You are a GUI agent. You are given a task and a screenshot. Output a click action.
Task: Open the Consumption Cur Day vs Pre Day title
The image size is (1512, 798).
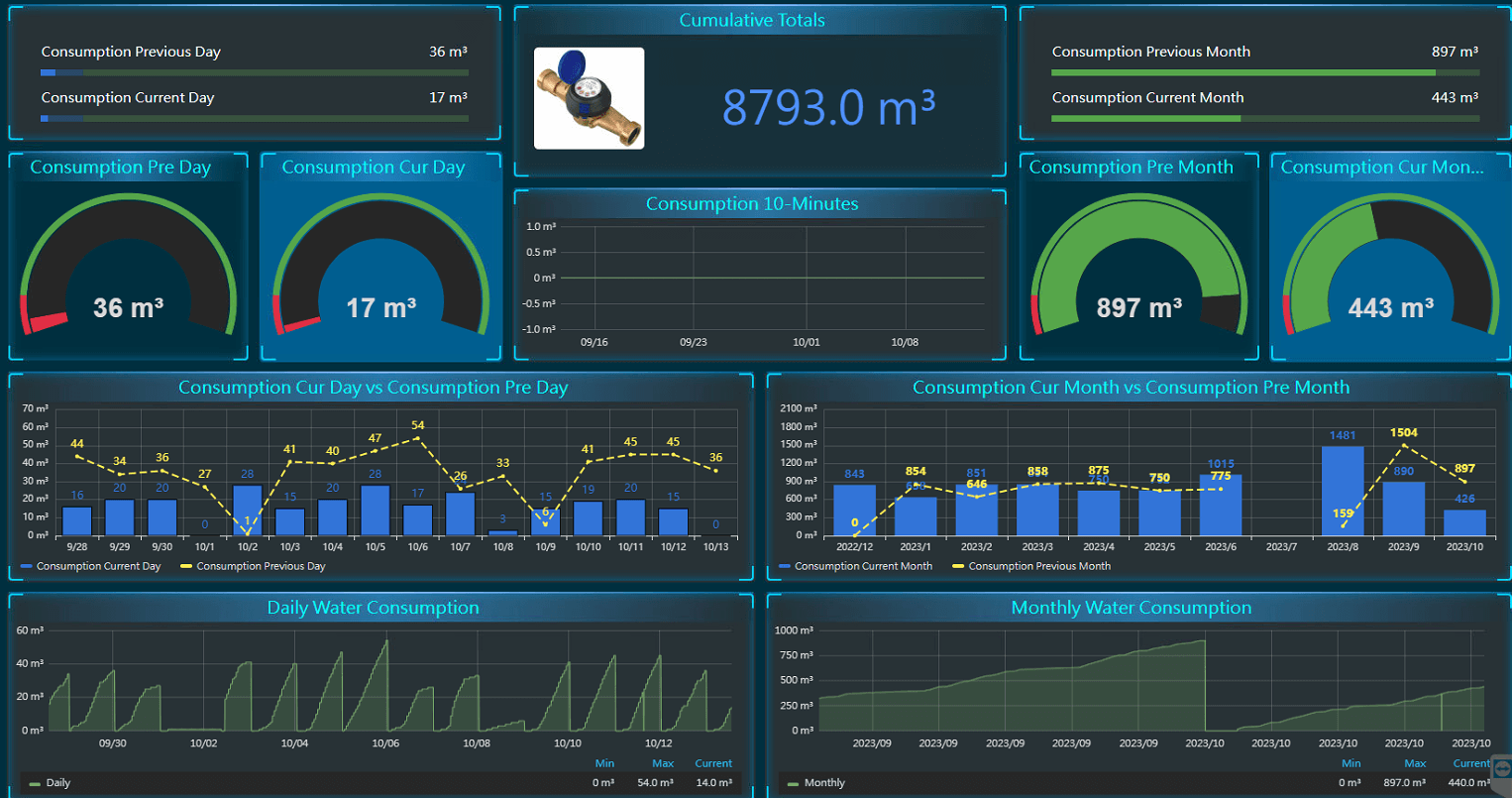click(373, 388)
